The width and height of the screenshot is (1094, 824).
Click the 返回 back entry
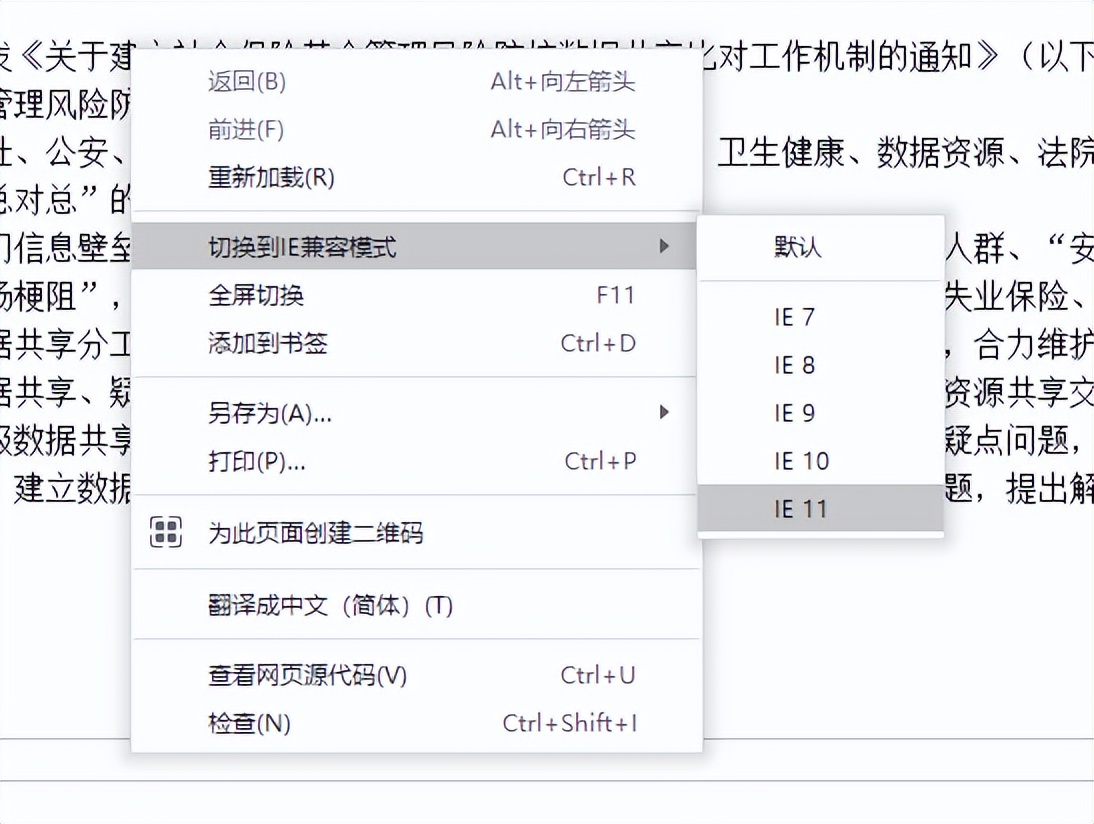(x=248, y=82)
